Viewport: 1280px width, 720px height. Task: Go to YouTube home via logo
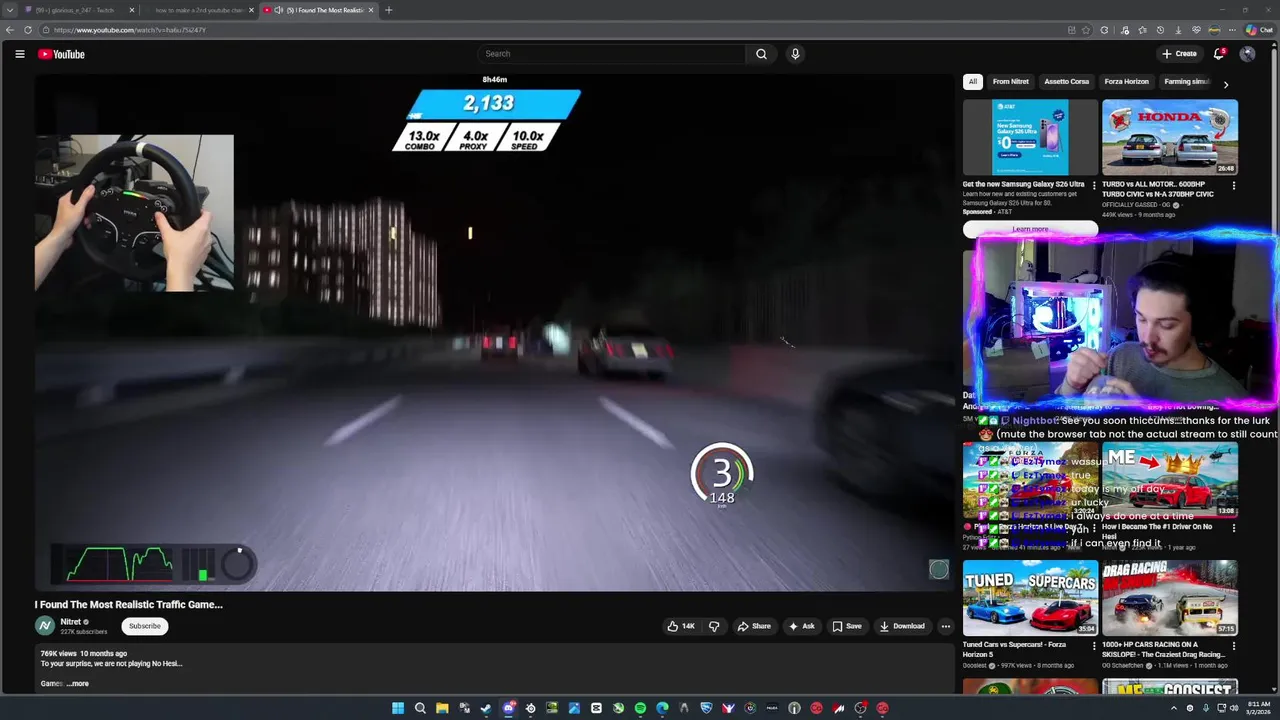pos(61,54)
